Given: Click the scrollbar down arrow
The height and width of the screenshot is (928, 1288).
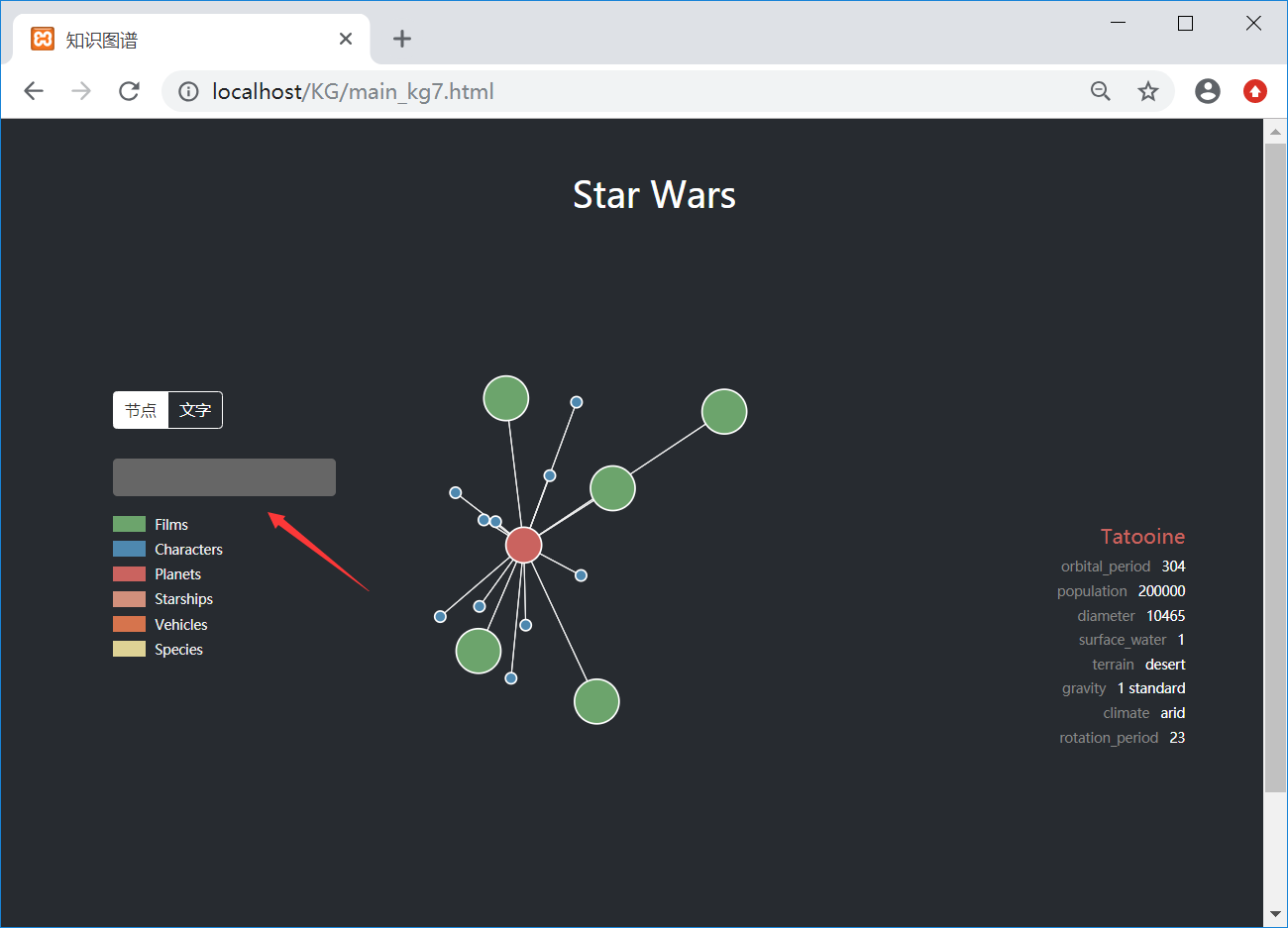Looking at the screenshot, I should (x=1275, y=915).
